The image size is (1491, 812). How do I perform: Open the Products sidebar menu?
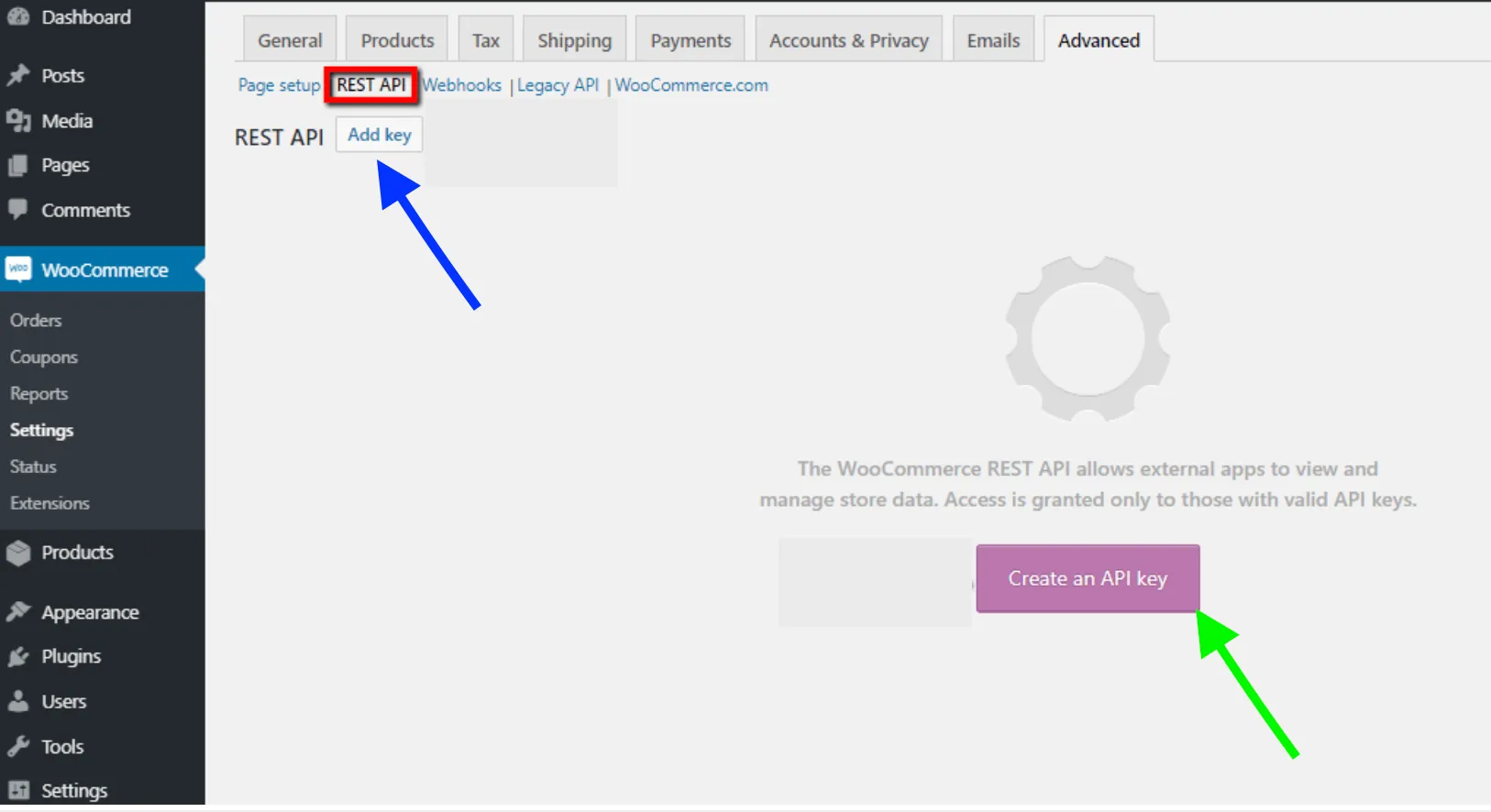[x=77, y=553]
